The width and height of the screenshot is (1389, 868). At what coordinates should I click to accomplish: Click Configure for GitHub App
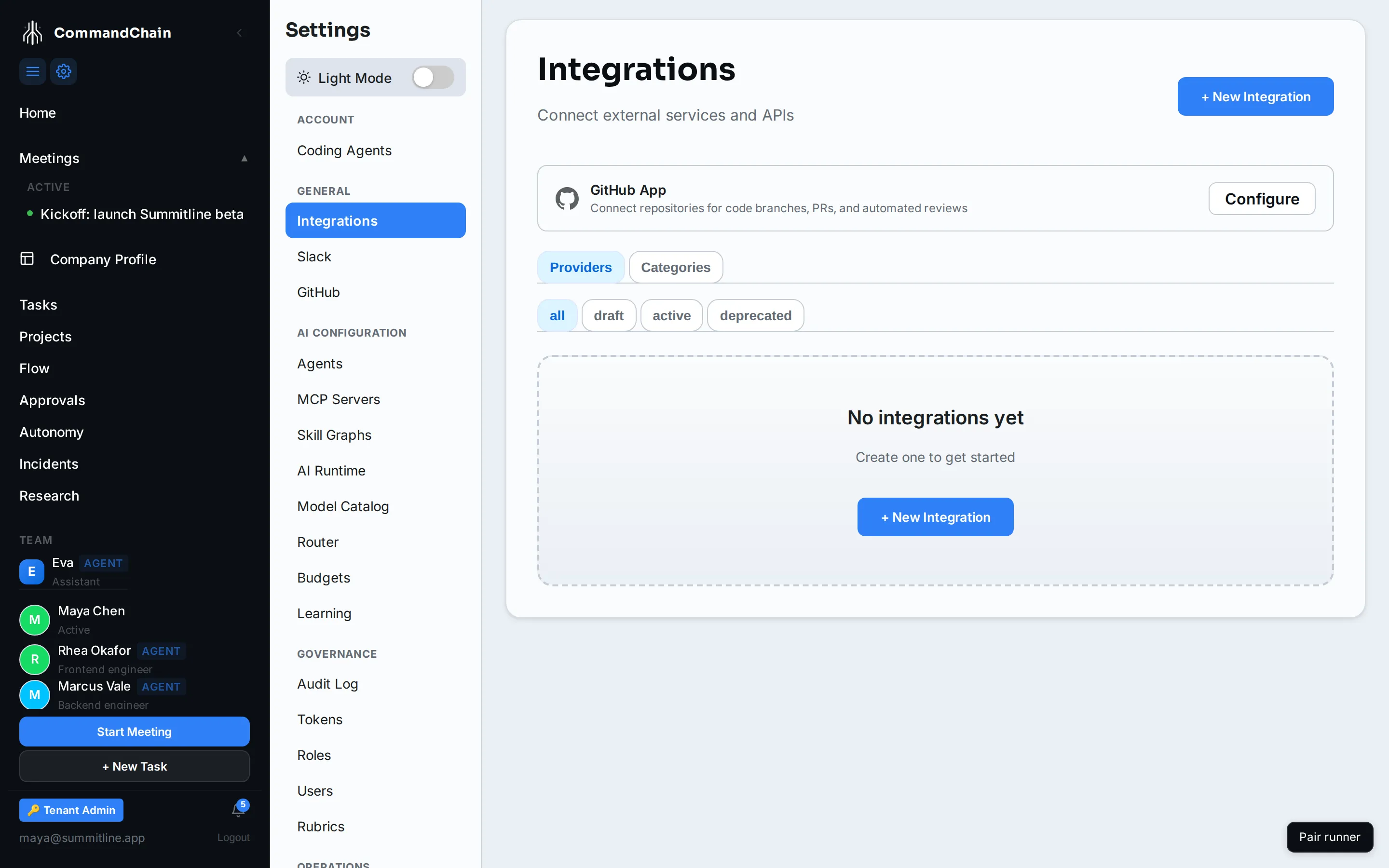pyautogui.click(x=1262, y=199)
